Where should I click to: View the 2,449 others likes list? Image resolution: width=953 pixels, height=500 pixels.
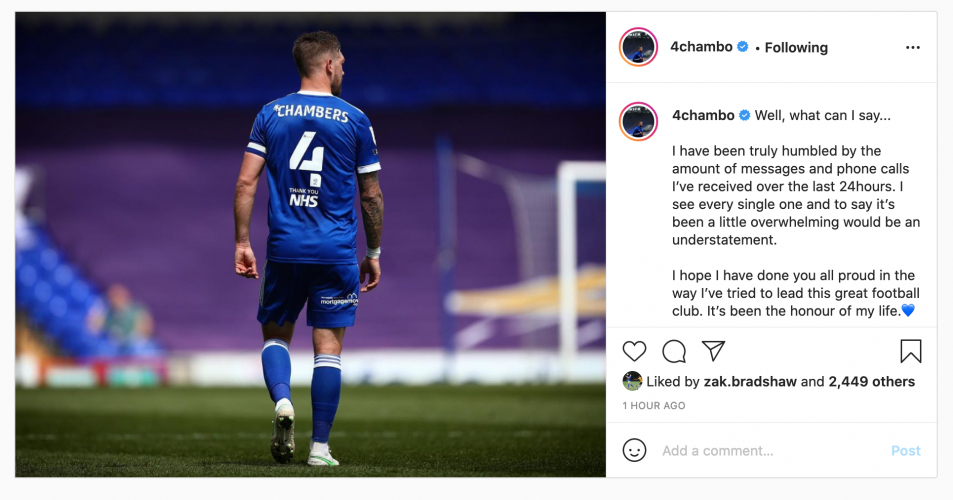[x=872, y=382]
